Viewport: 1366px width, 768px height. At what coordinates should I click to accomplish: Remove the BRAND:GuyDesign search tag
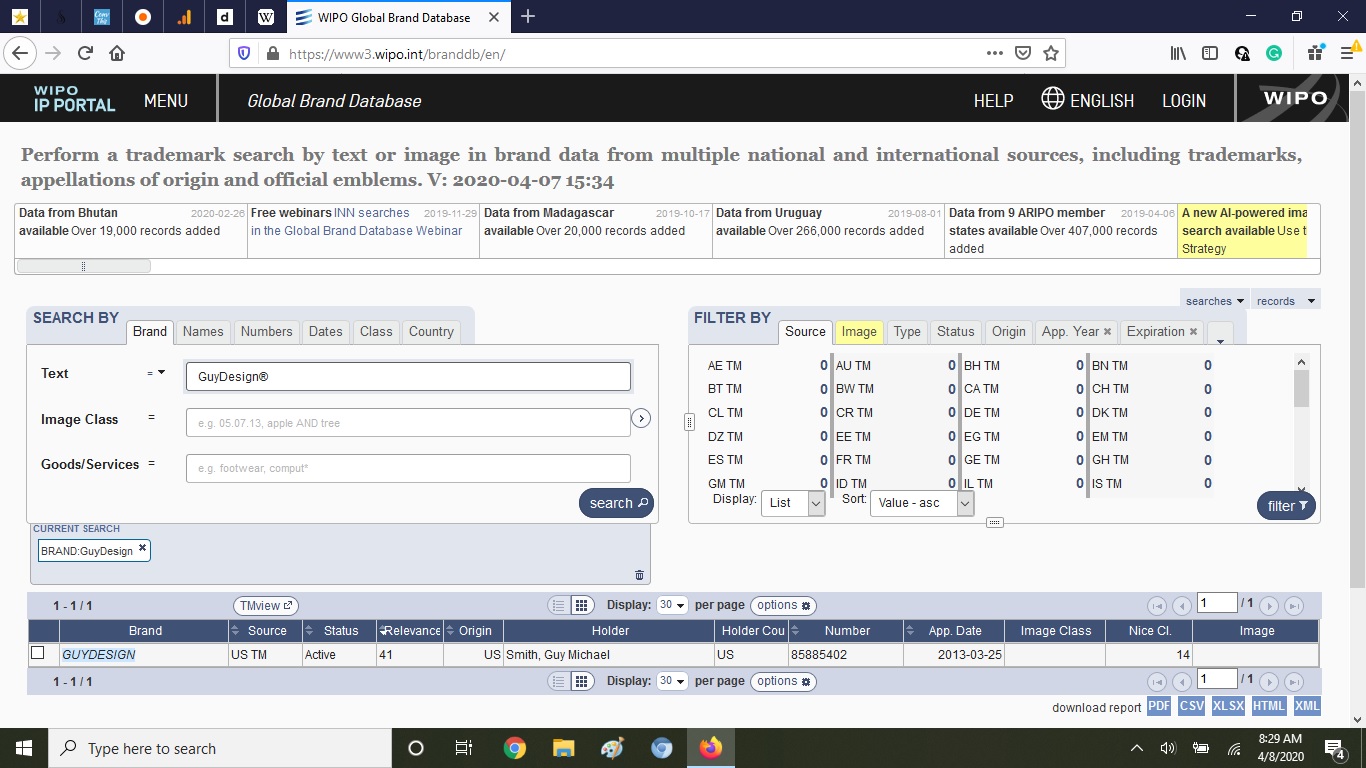pyautogui.click(x=142, y=549)
